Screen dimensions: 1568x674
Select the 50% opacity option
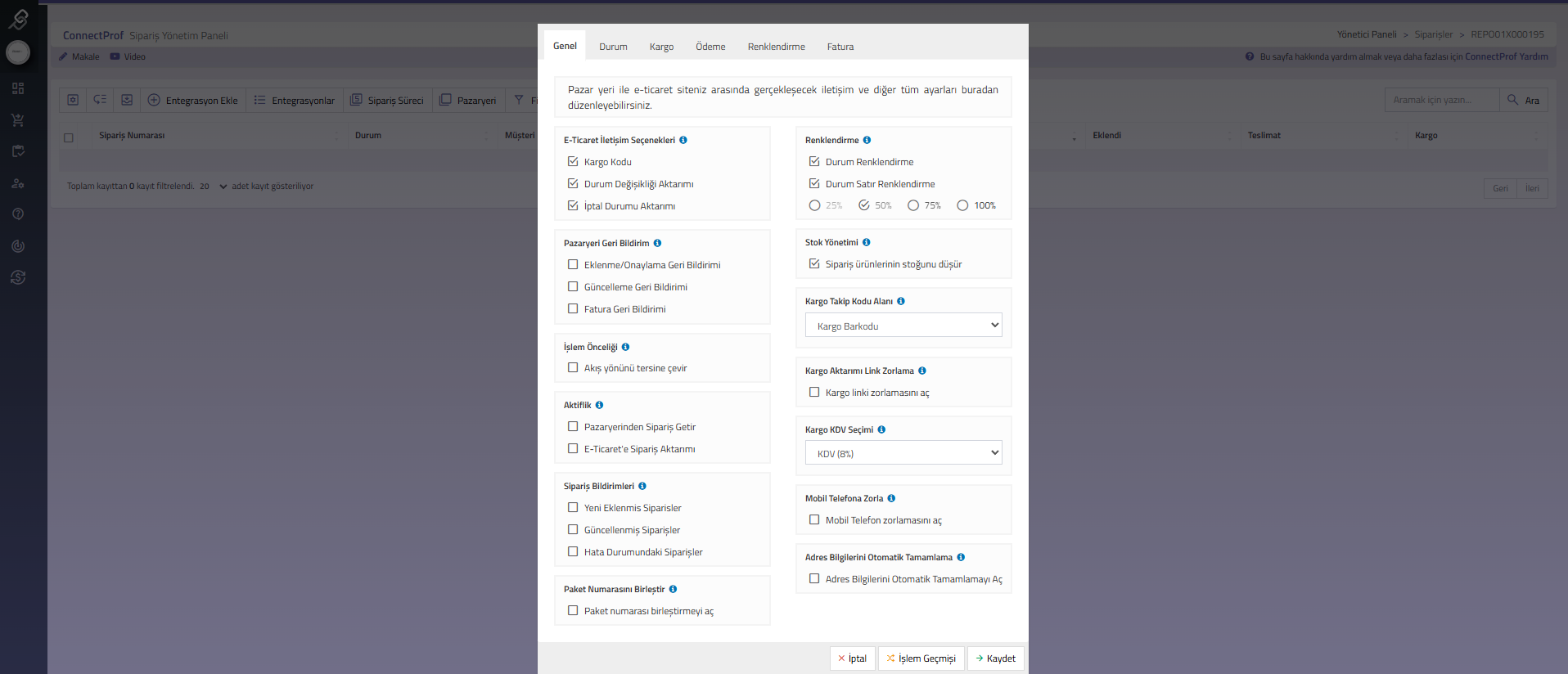864,205
